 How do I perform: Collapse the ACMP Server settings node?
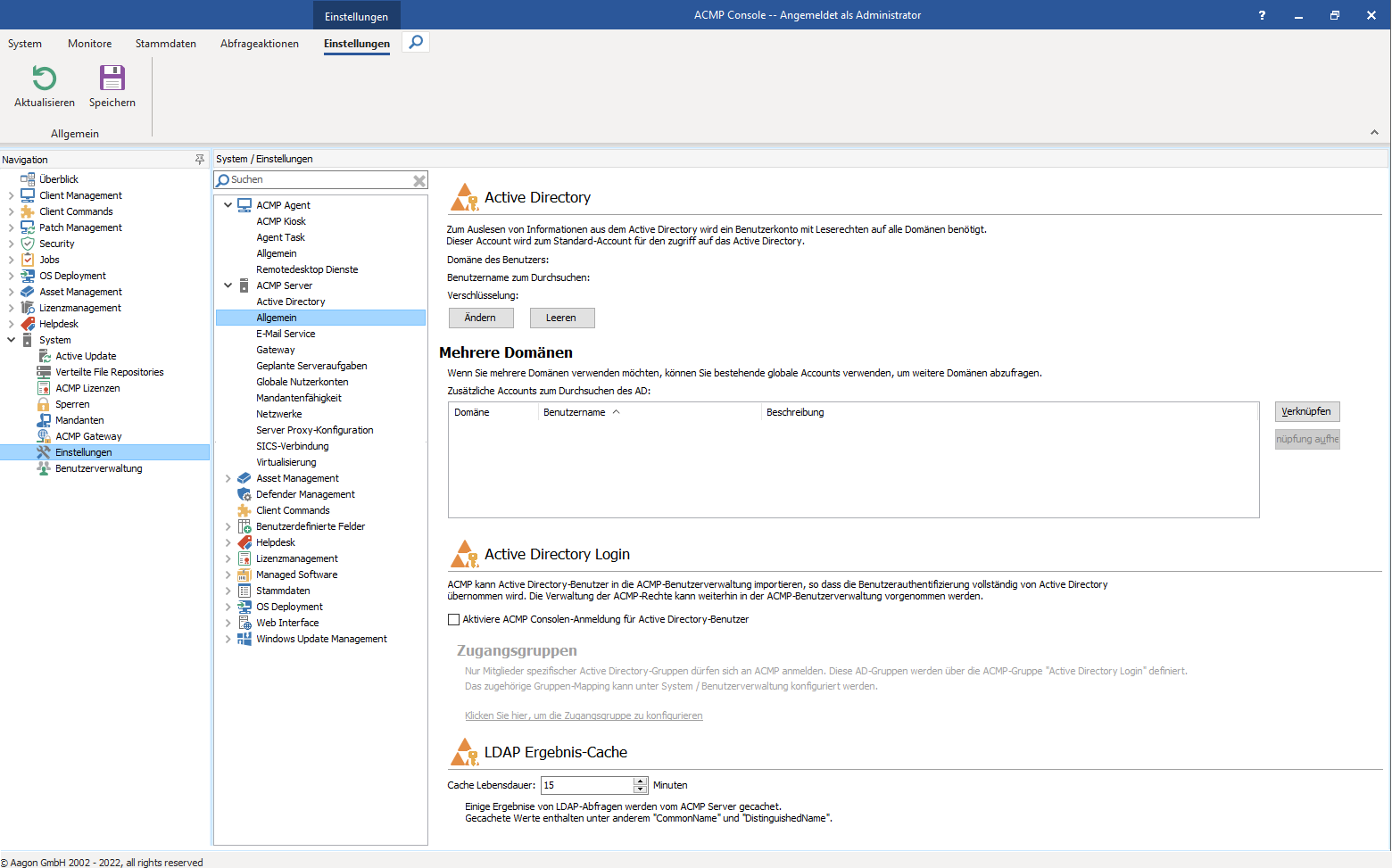tap(228, 285)
